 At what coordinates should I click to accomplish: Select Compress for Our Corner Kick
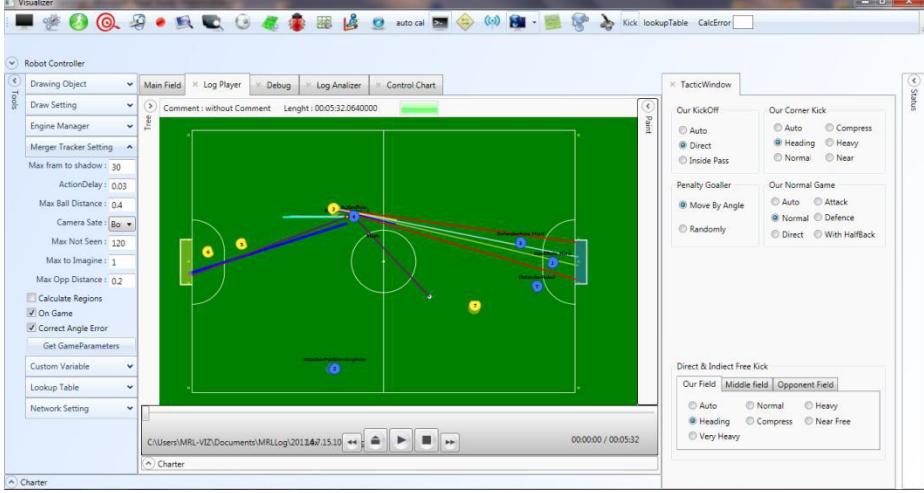[x=830, y=128]
